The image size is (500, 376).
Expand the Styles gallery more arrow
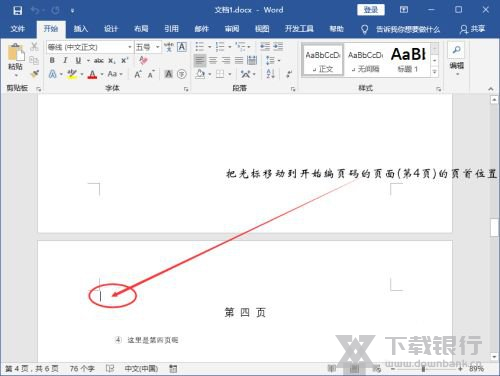[x=434, y=72]
